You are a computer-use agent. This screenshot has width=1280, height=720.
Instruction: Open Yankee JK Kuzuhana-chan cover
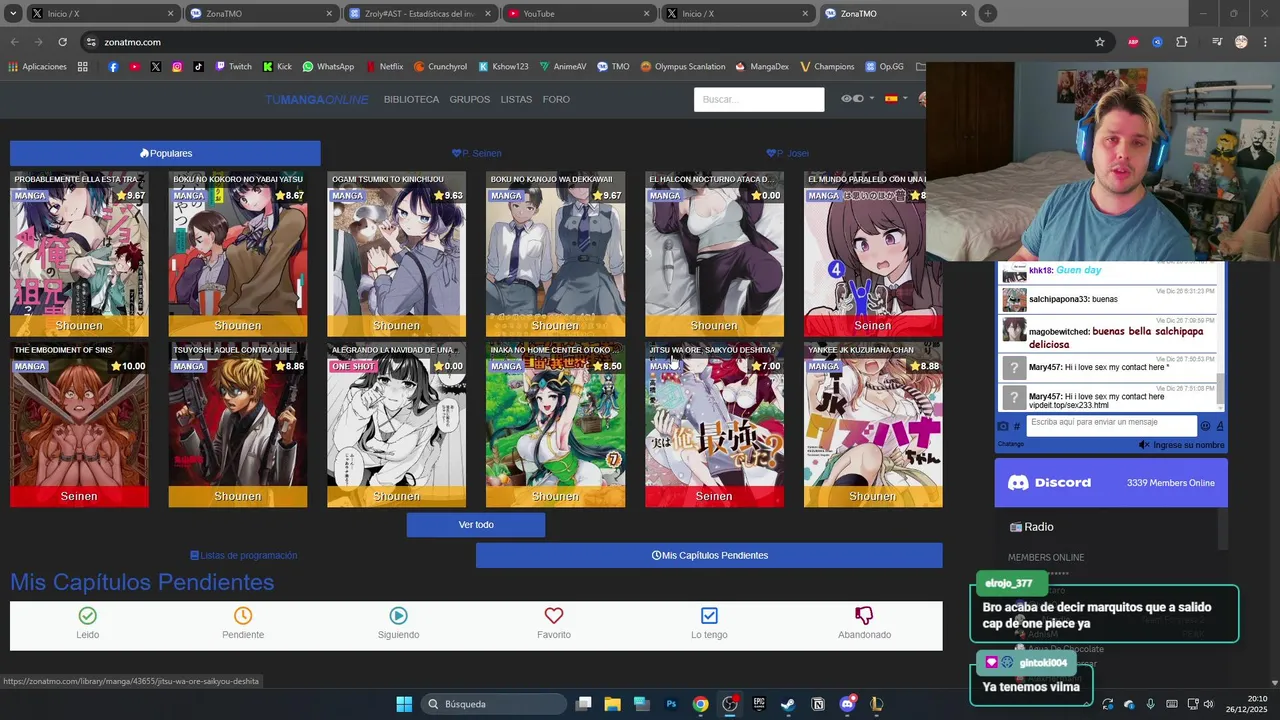point(873,425)
